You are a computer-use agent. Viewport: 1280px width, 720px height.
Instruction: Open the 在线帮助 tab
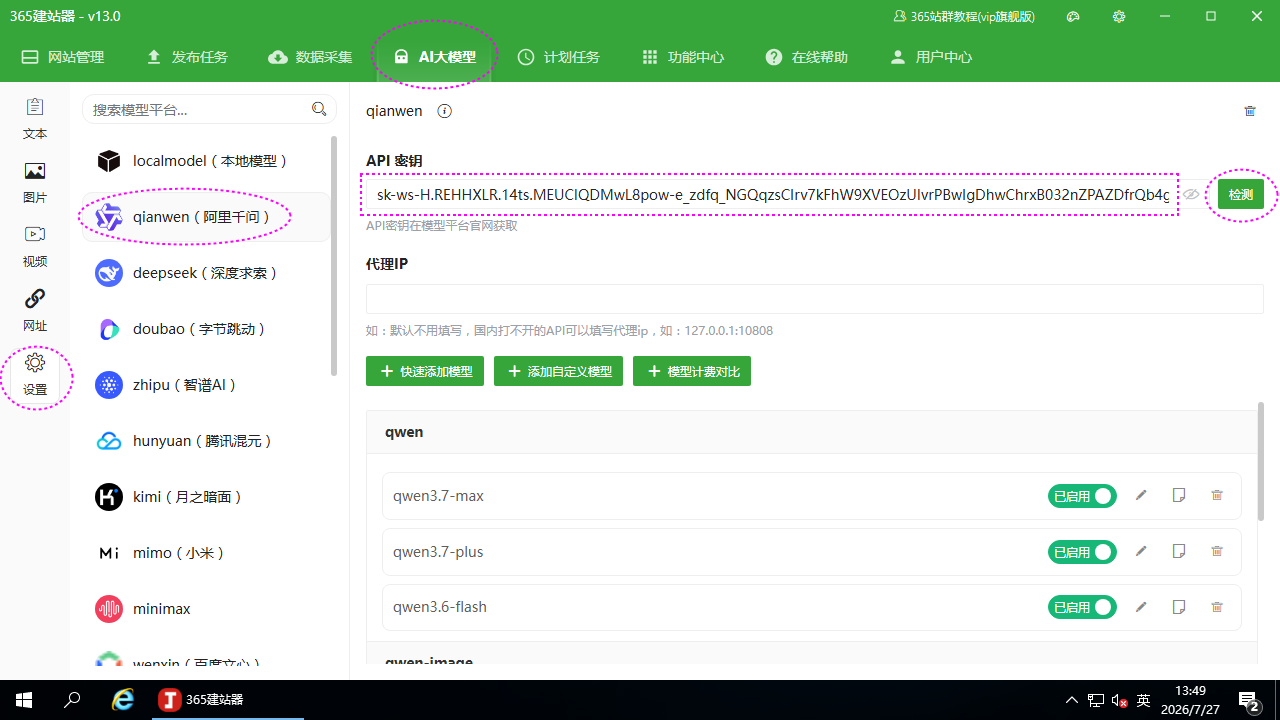807,57
